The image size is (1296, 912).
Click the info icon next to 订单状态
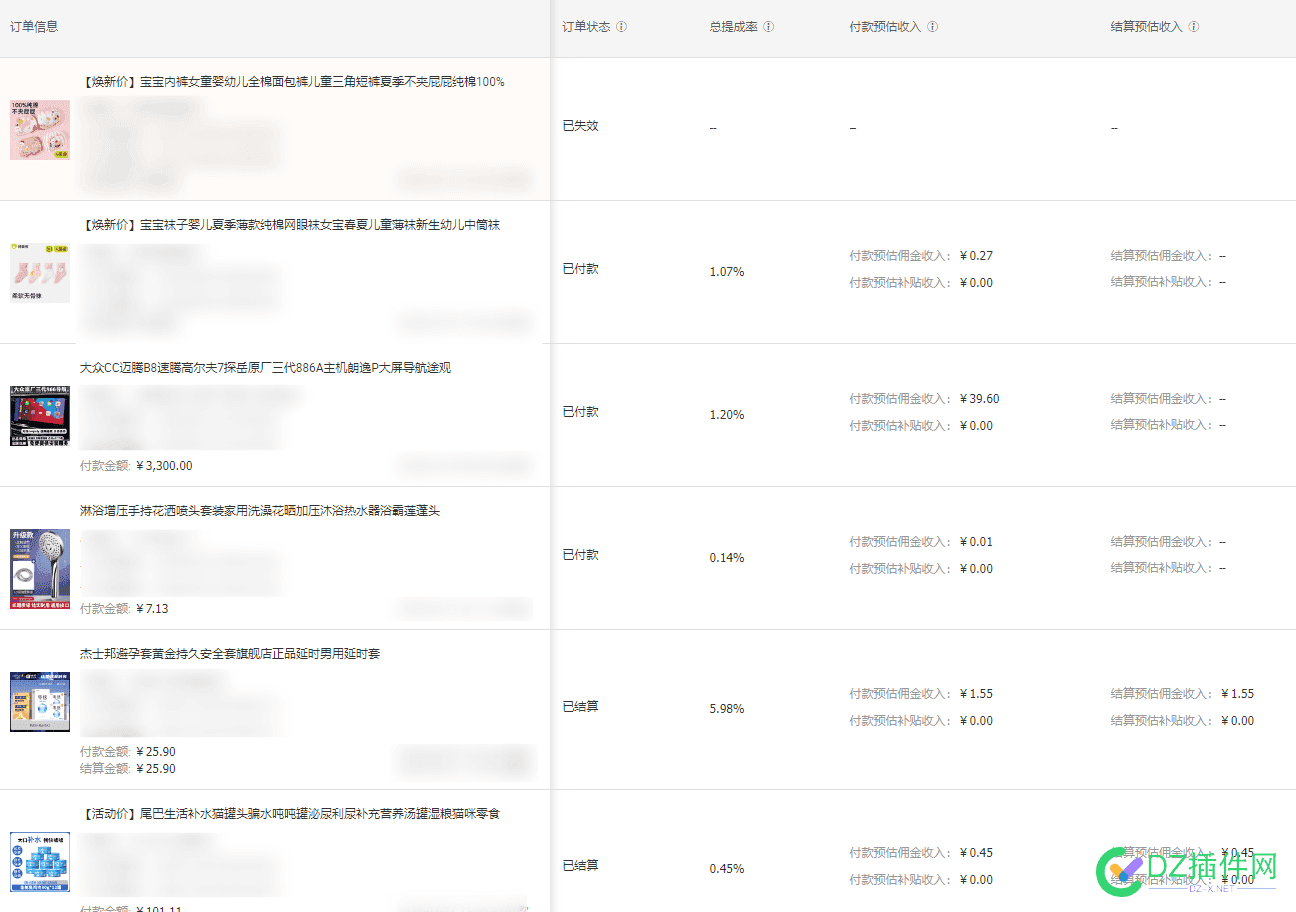click(x=621, y=27)
